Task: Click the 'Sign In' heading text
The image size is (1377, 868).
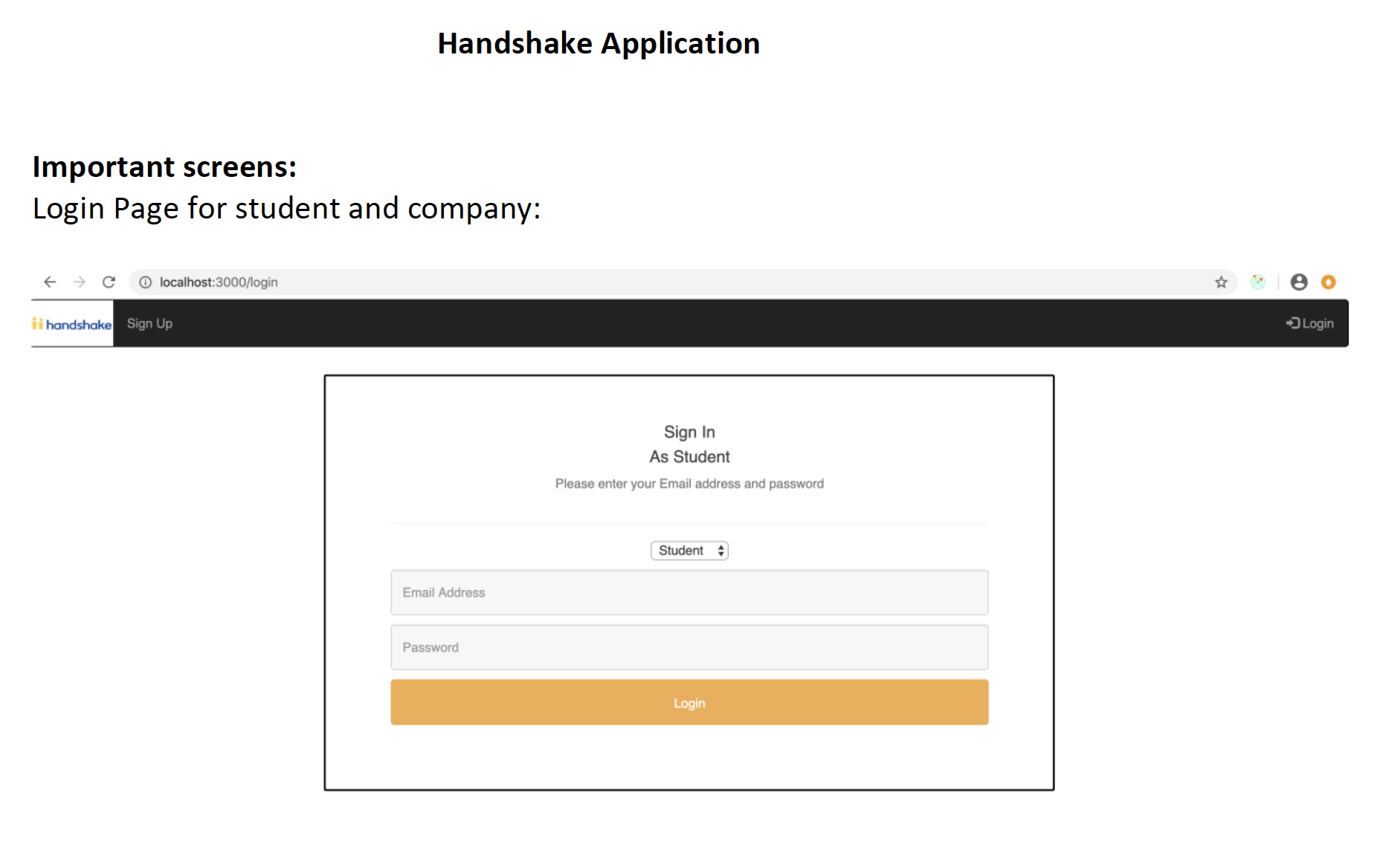Action: point(689,432)
